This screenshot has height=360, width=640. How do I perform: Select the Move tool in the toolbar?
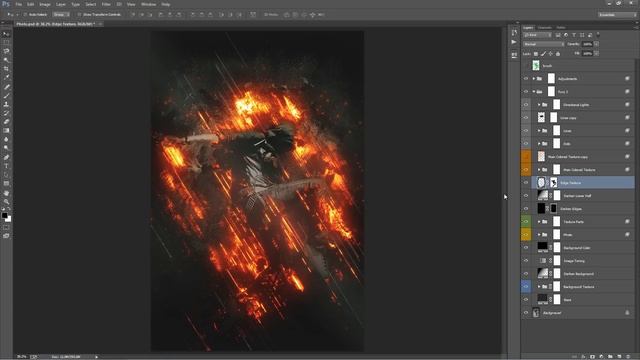[6, 34]
